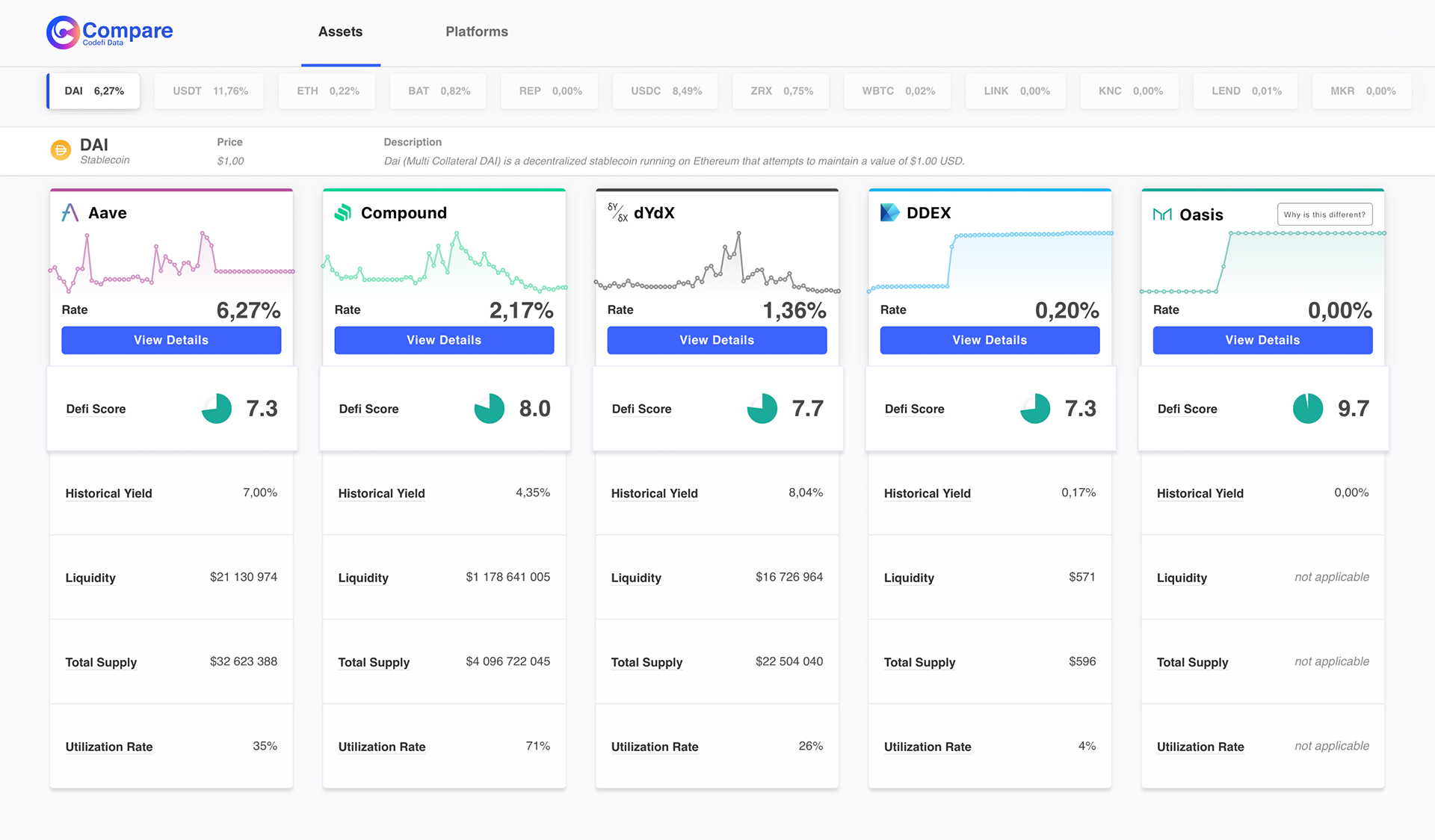Select the USDT asset chip
Image resolution: width=1435 pixels, height=840 pixels.
tap(209, 91)
